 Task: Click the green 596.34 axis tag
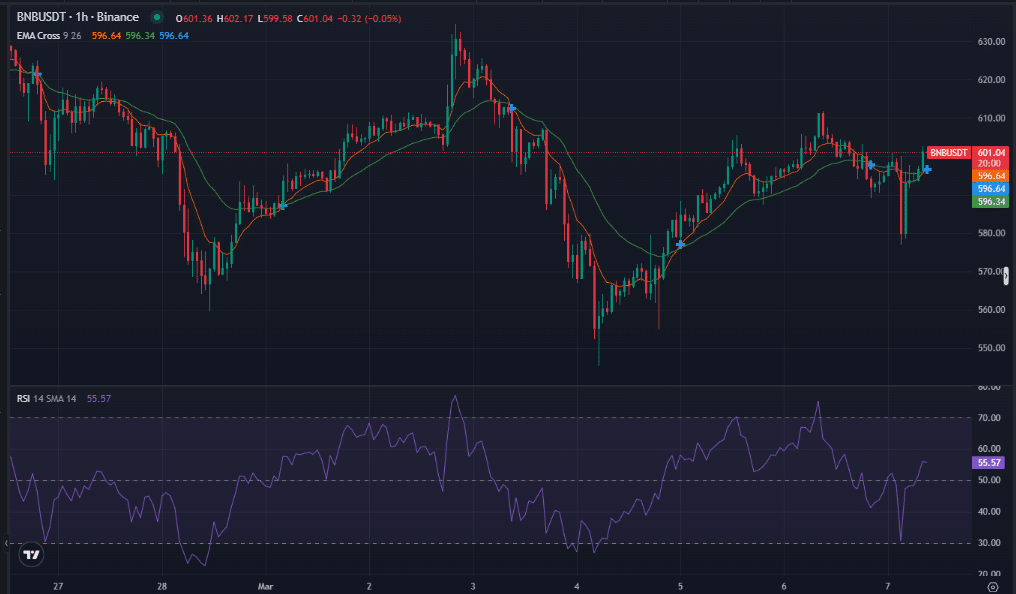click(x=991, y=202)
